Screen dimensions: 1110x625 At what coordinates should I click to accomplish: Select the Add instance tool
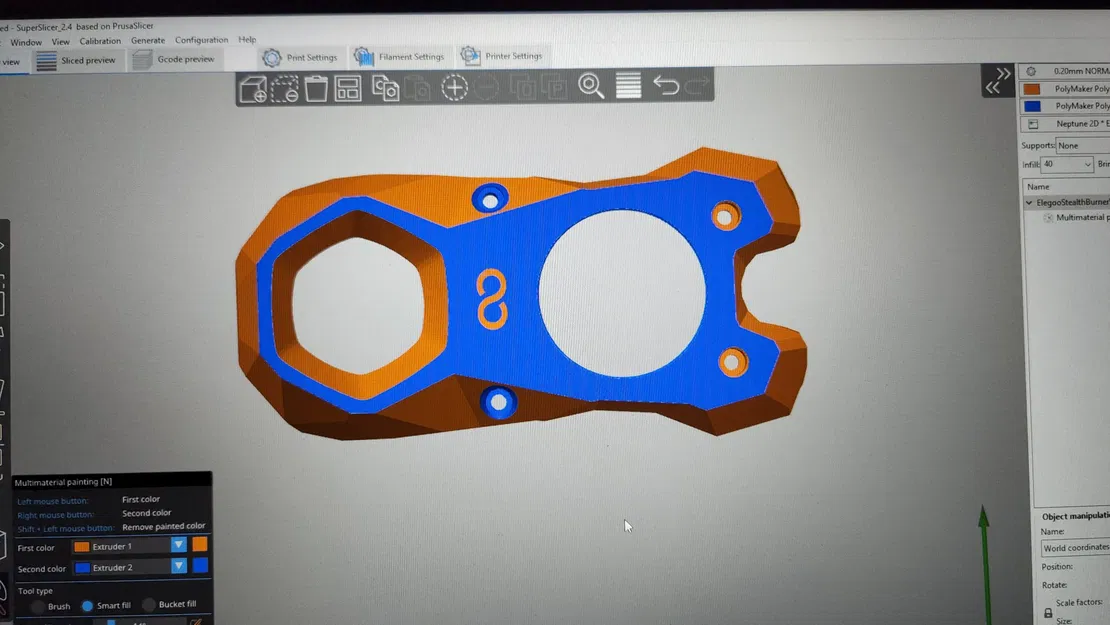tap(454, 89)
